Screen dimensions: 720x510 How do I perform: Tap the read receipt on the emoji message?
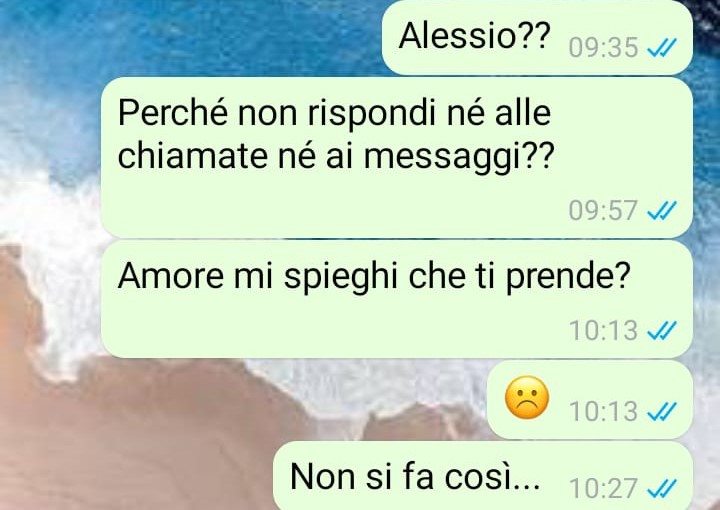click(x=662, y=411)
